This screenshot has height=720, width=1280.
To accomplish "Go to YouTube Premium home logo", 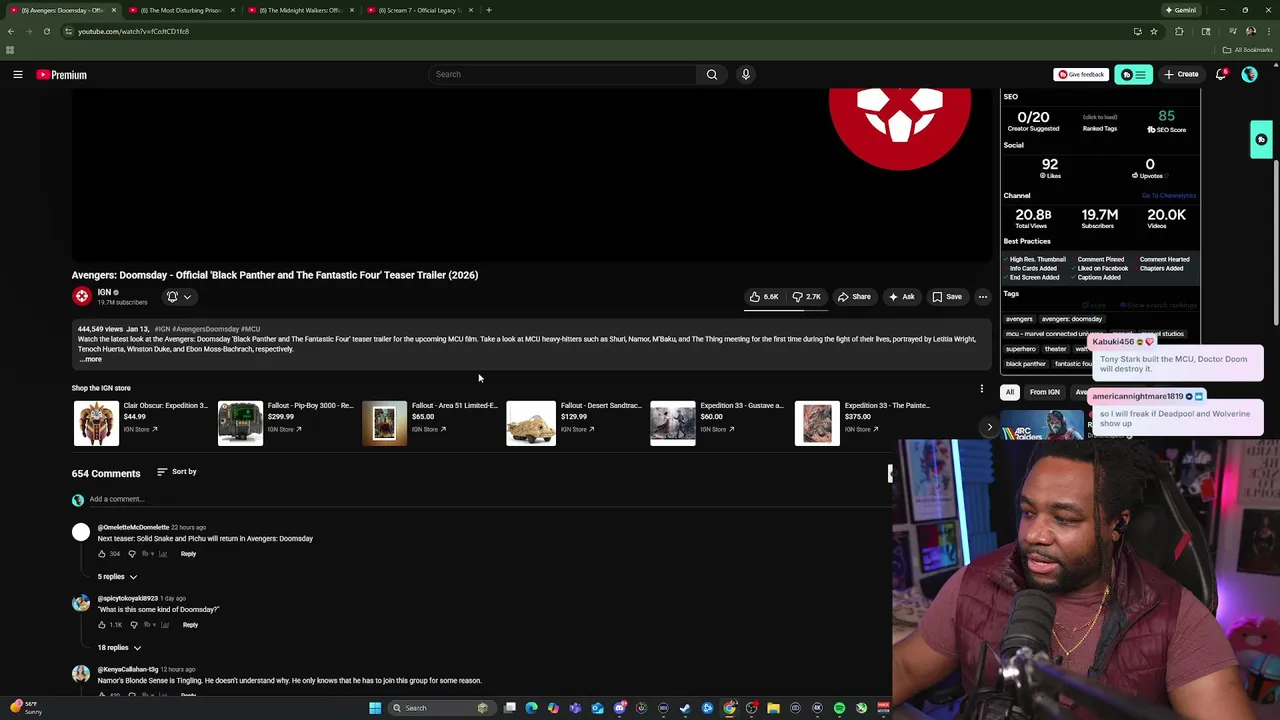I will (62, 75).
